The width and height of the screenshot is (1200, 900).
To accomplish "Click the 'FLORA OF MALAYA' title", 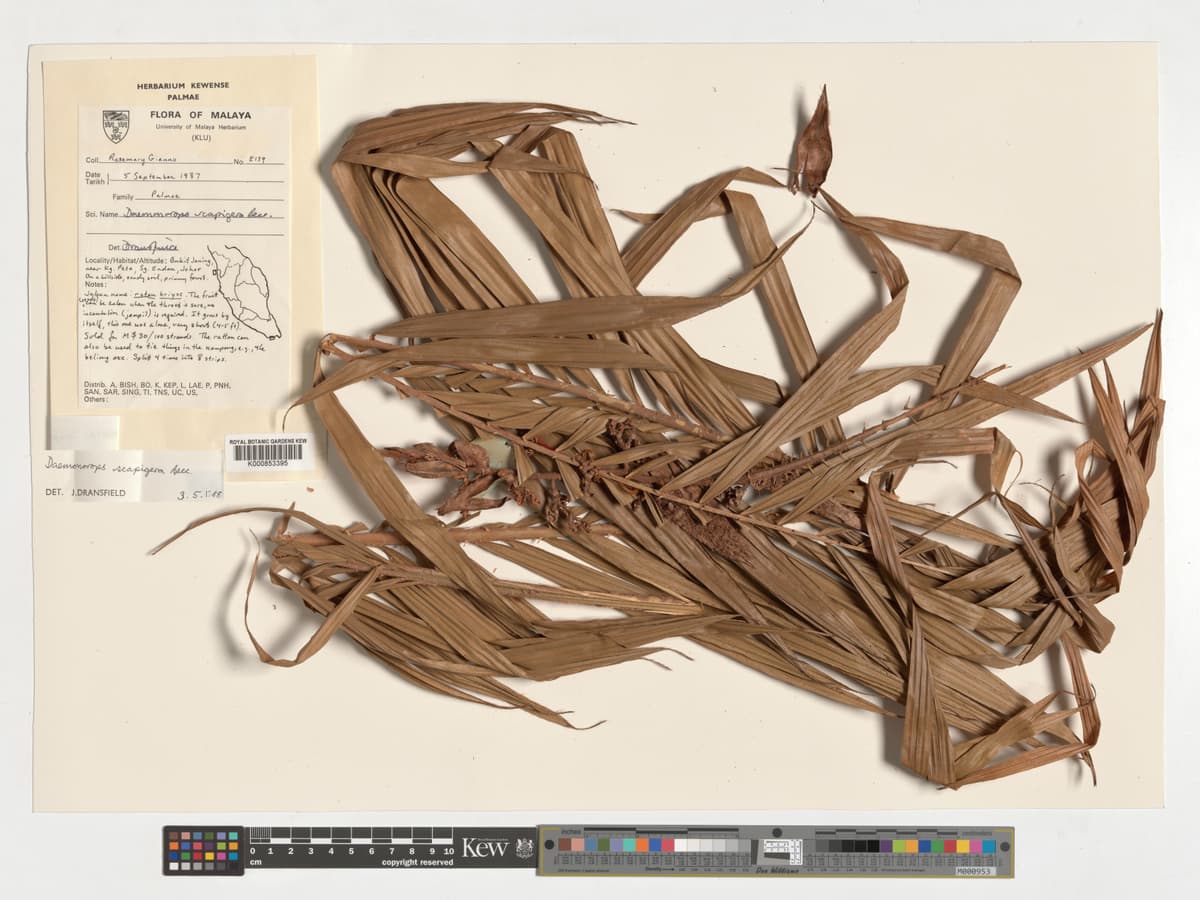I will [x=200, y=115].
